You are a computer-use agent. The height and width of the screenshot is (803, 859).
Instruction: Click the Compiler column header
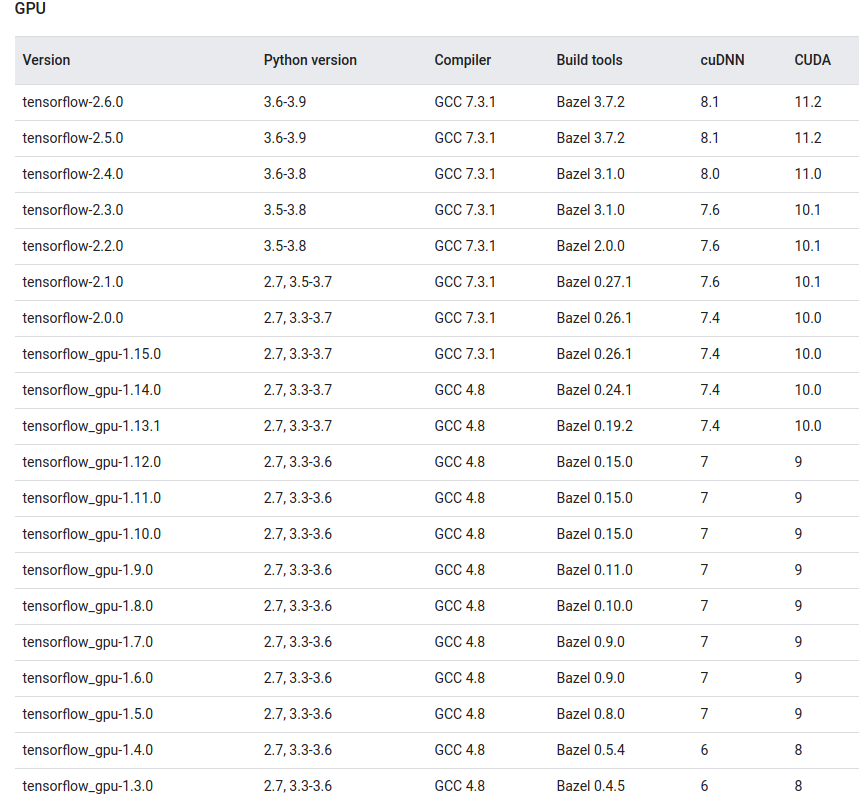point(462,60)
